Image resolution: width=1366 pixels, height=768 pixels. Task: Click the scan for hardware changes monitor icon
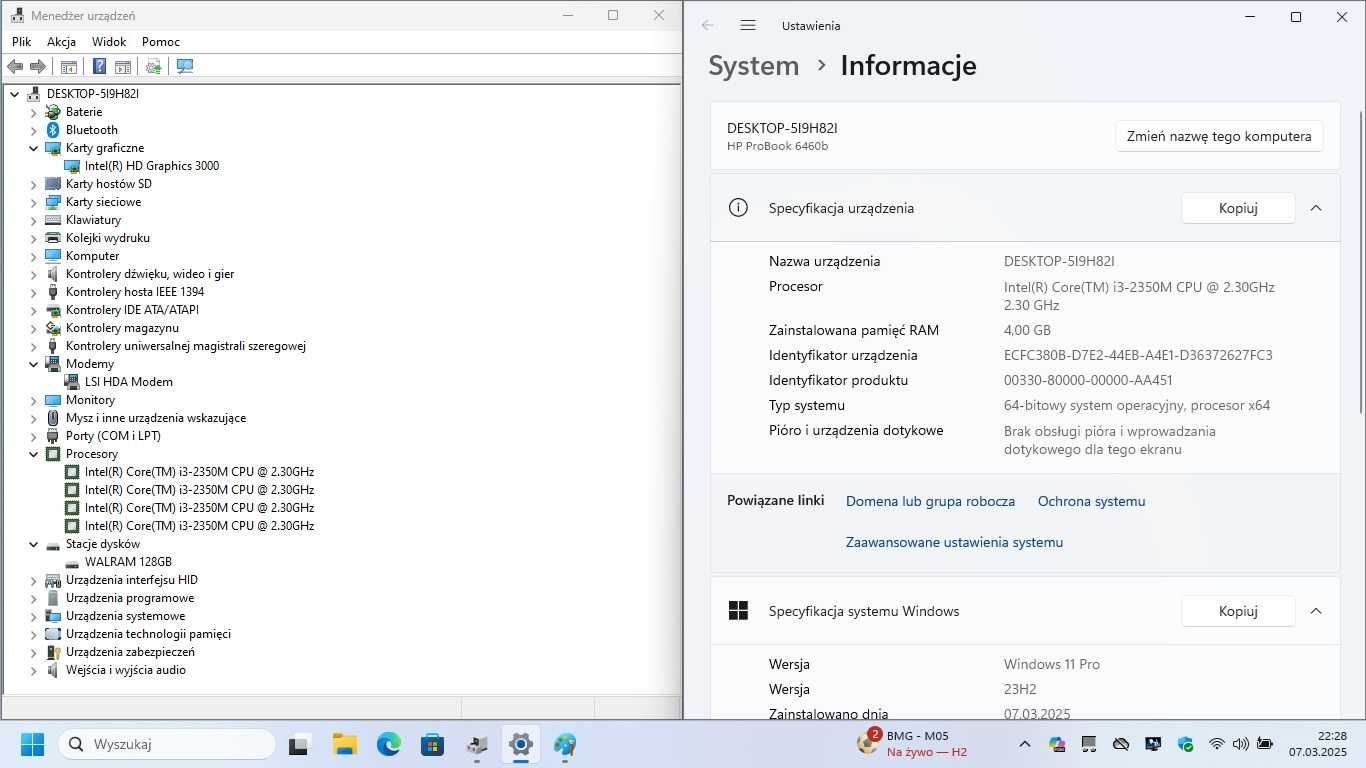pos(185,67)
